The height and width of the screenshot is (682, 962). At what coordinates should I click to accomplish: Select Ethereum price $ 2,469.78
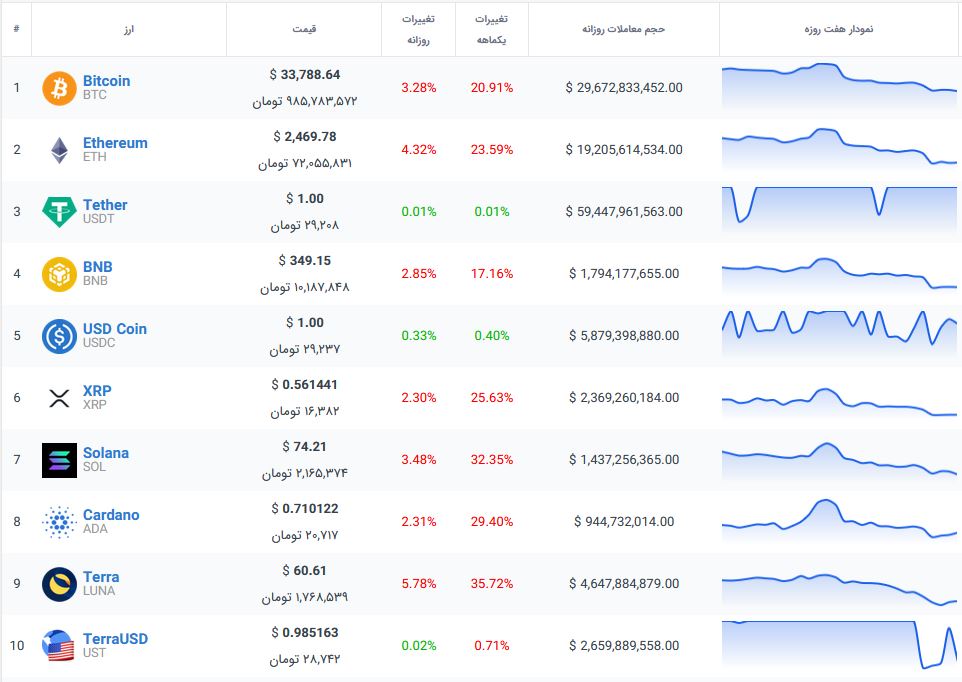[x=304, y=137]
